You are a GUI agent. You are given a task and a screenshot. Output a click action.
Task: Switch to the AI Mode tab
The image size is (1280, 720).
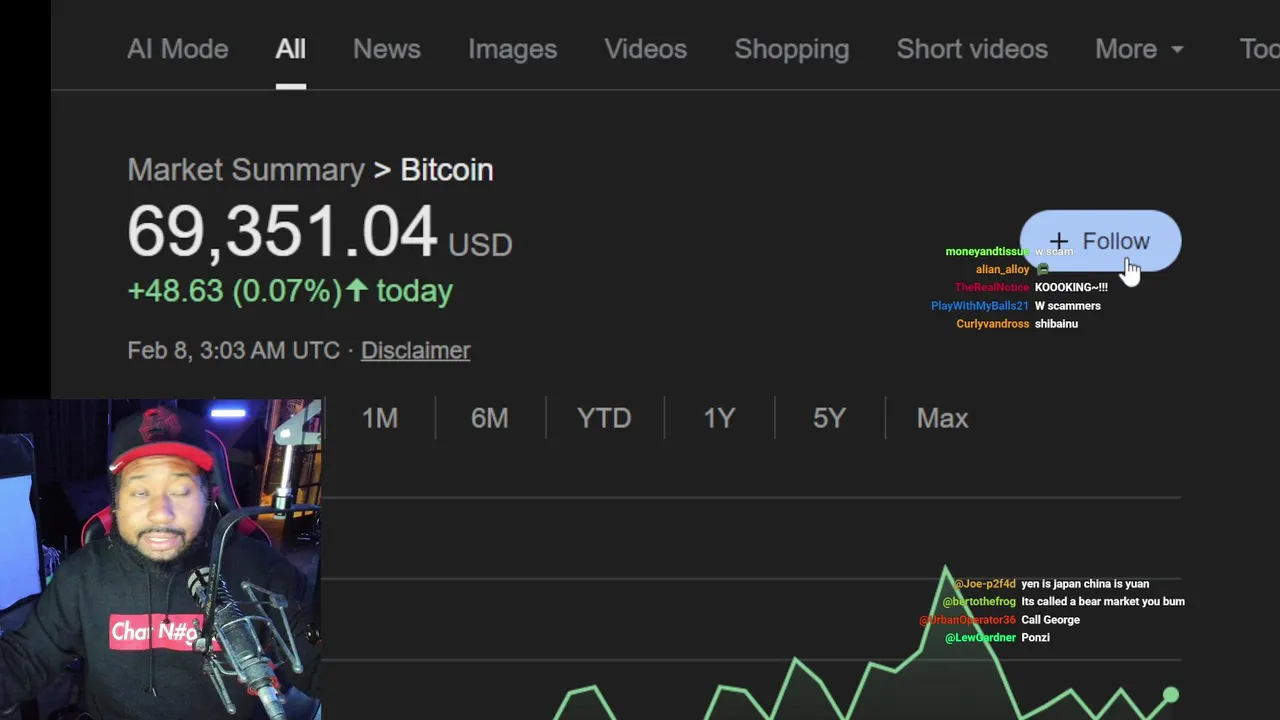177,49
